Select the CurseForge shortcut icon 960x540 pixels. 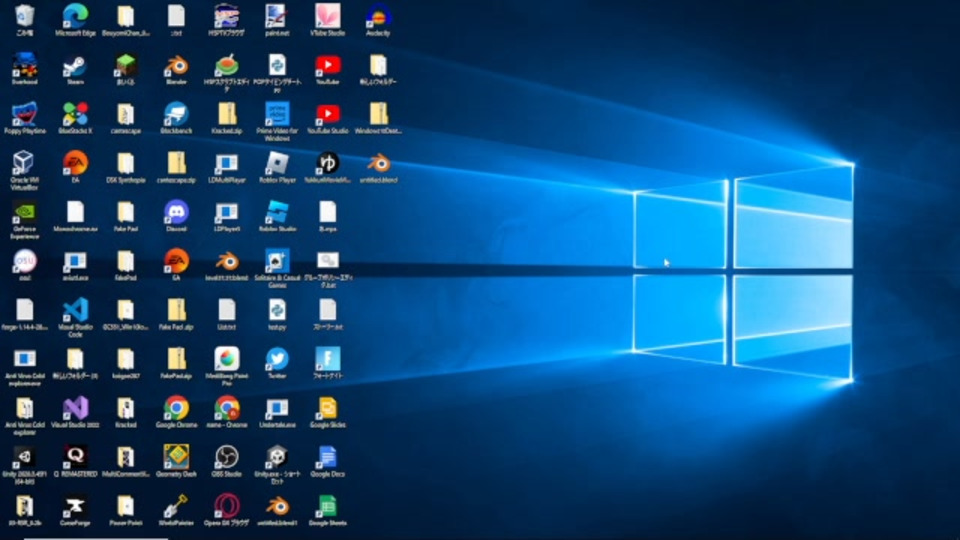pyautogui.click(x=75, y=506)
